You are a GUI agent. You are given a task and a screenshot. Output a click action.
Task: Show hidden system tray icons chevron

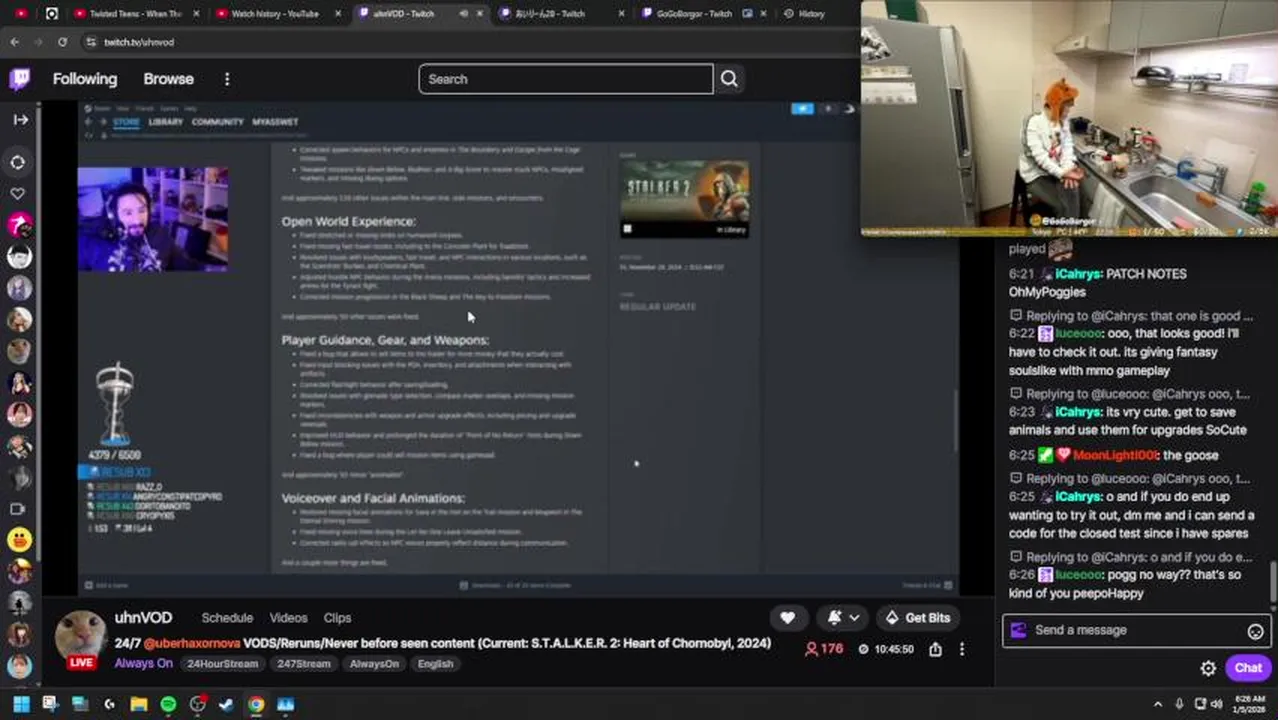click(1158, 704)
